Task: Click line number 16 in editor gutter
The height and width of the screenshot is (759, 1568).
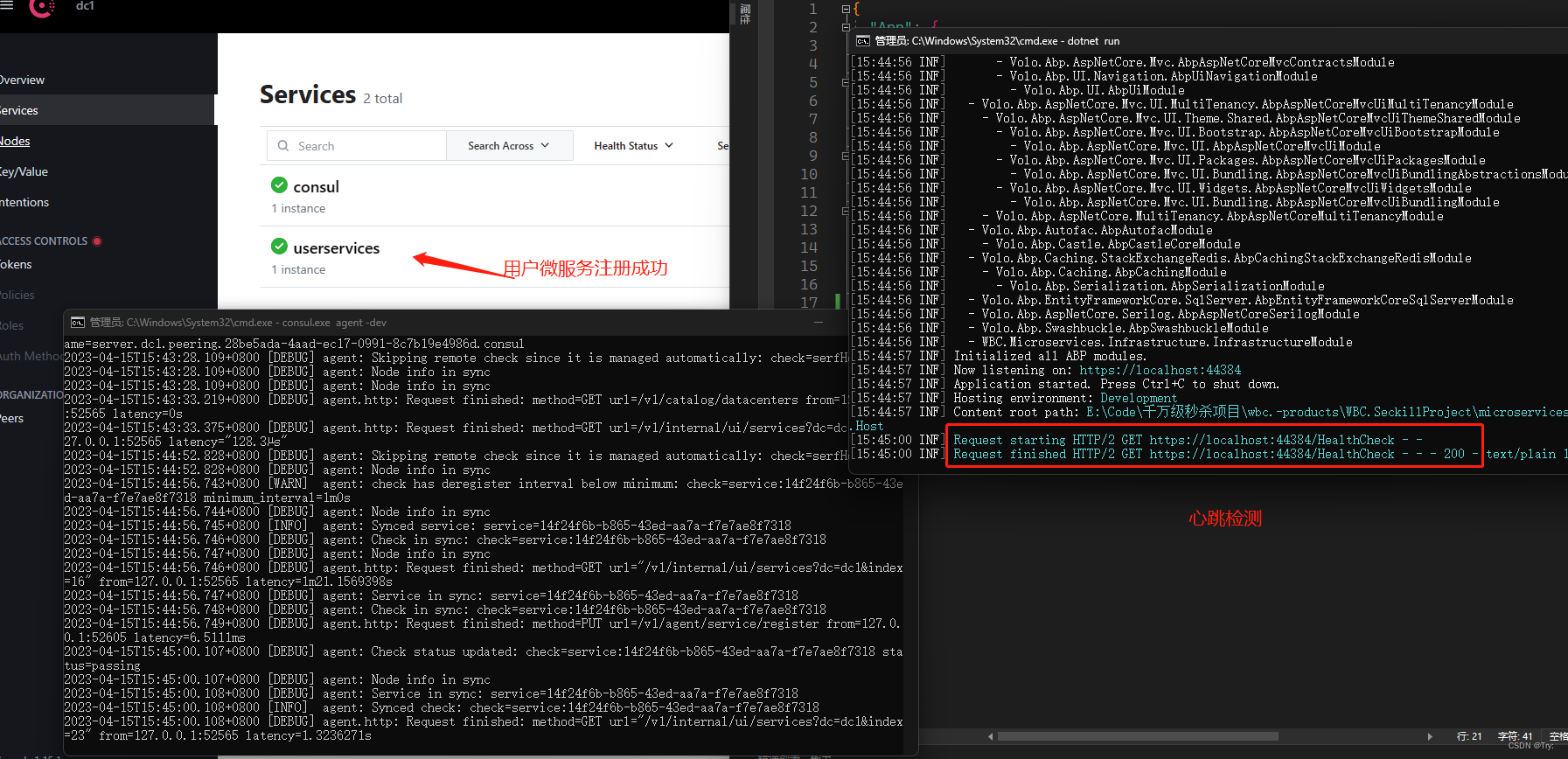Action: [x=809, y=284]
